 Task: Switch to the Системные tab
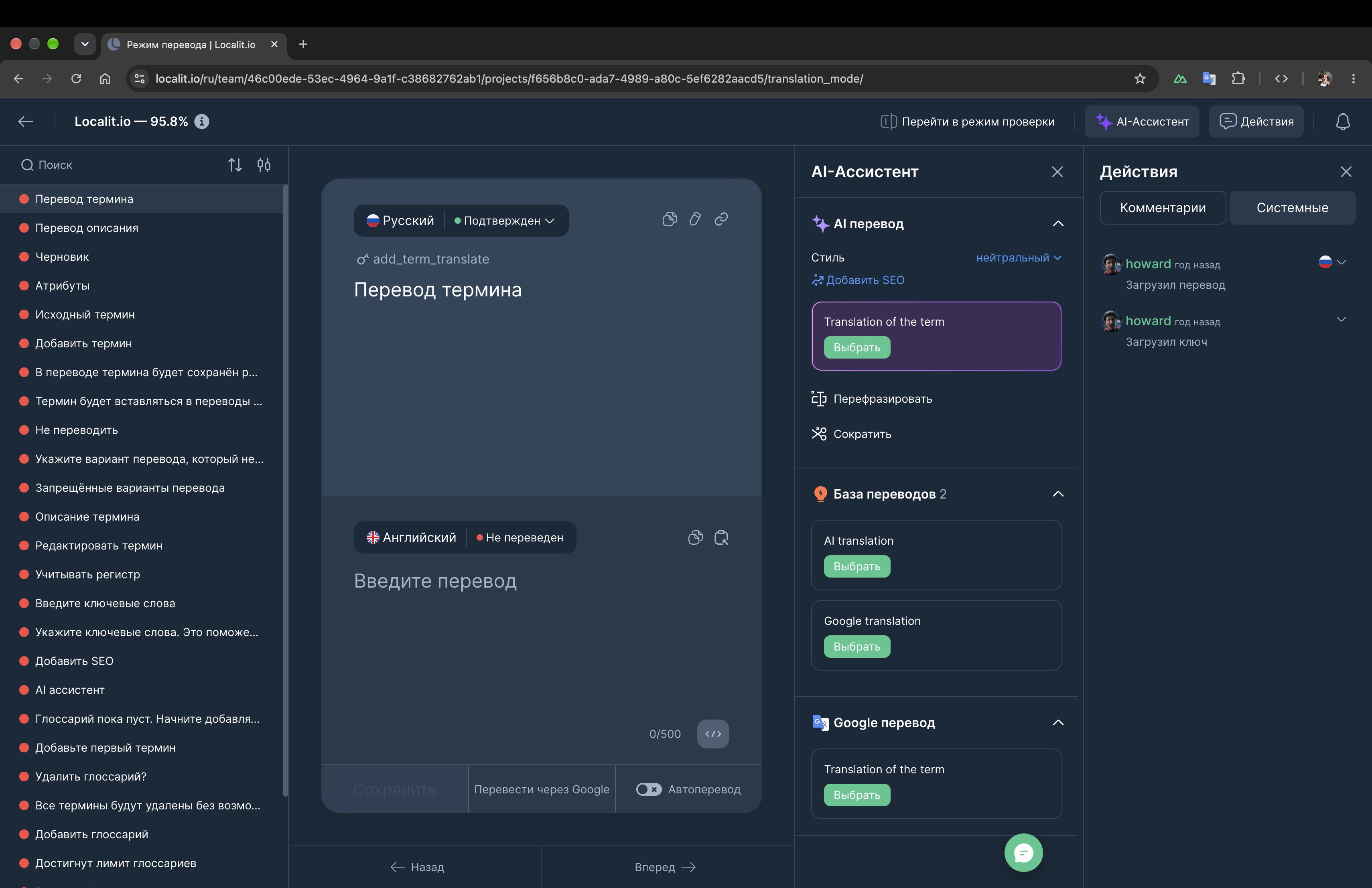point(1293,207)
